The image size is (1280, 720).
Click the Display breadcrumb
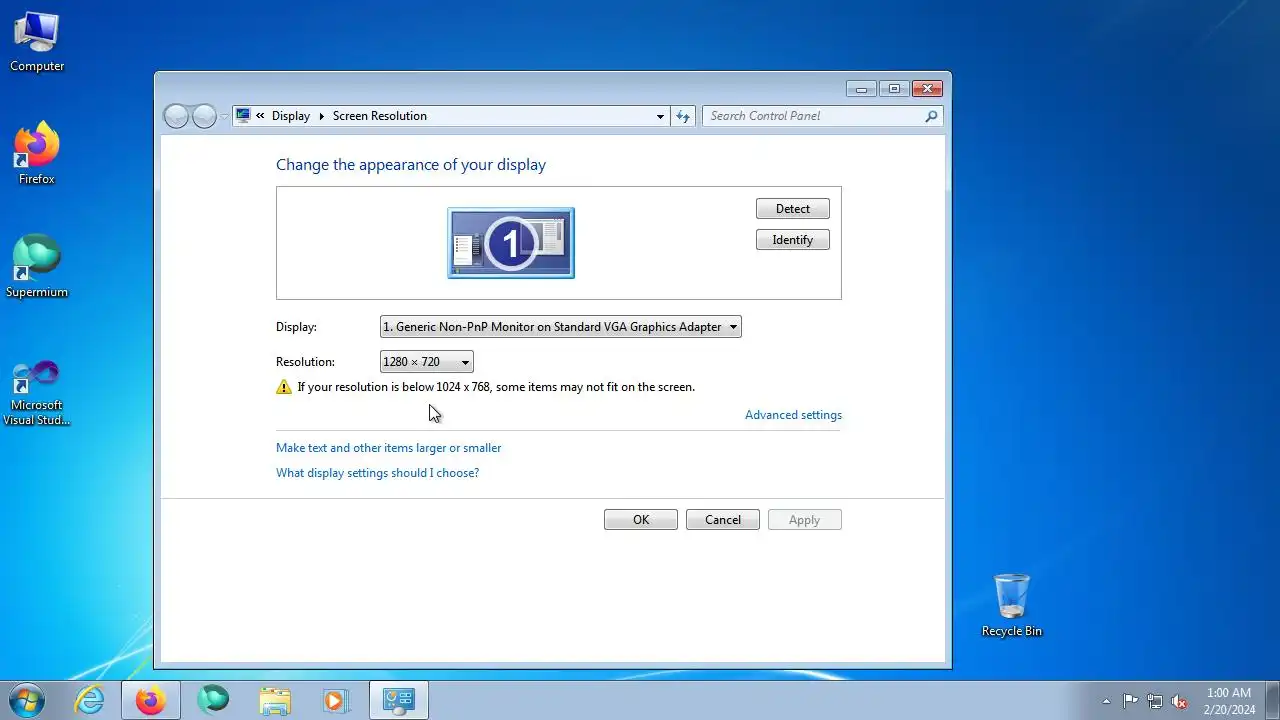tap(291, 116)
